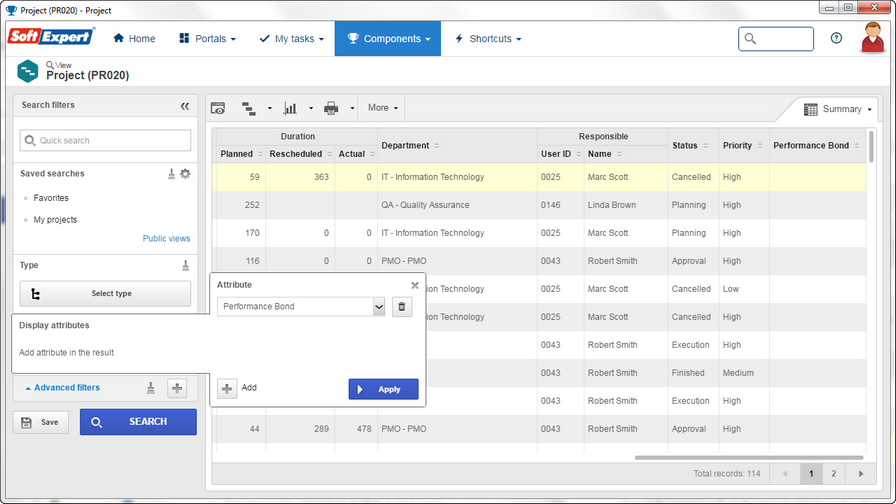The height and width of the screenshot is (504, 896).
Task: Open the help question mark icon
Action: [x=836, y=38]
